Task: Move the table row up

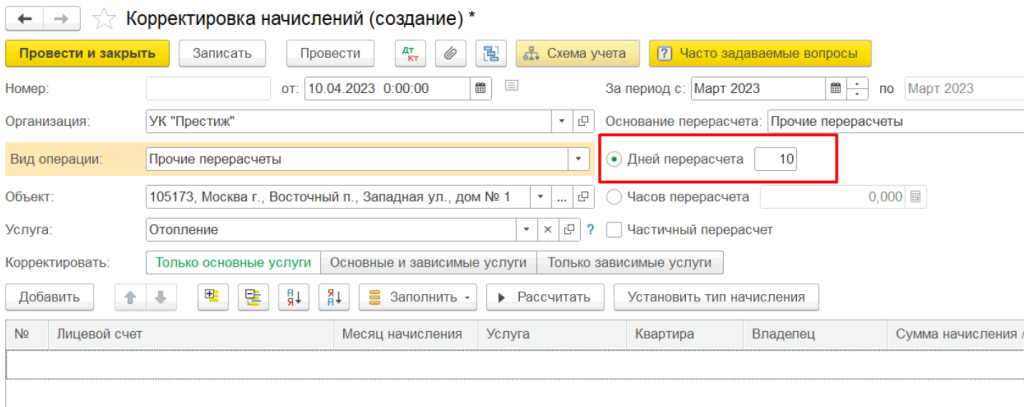Action: 130,297
